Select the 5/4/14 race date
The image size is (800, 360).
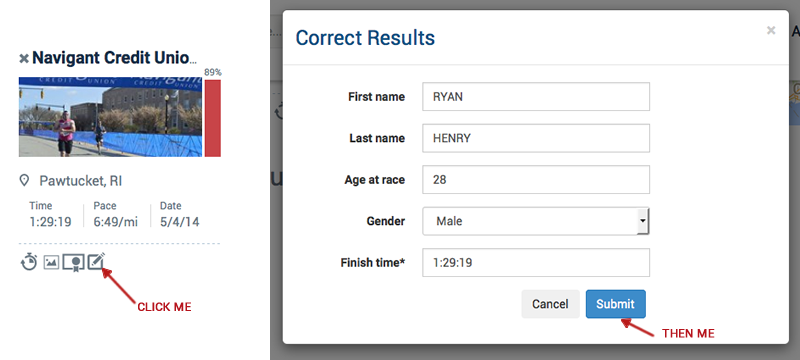point(180,222)
